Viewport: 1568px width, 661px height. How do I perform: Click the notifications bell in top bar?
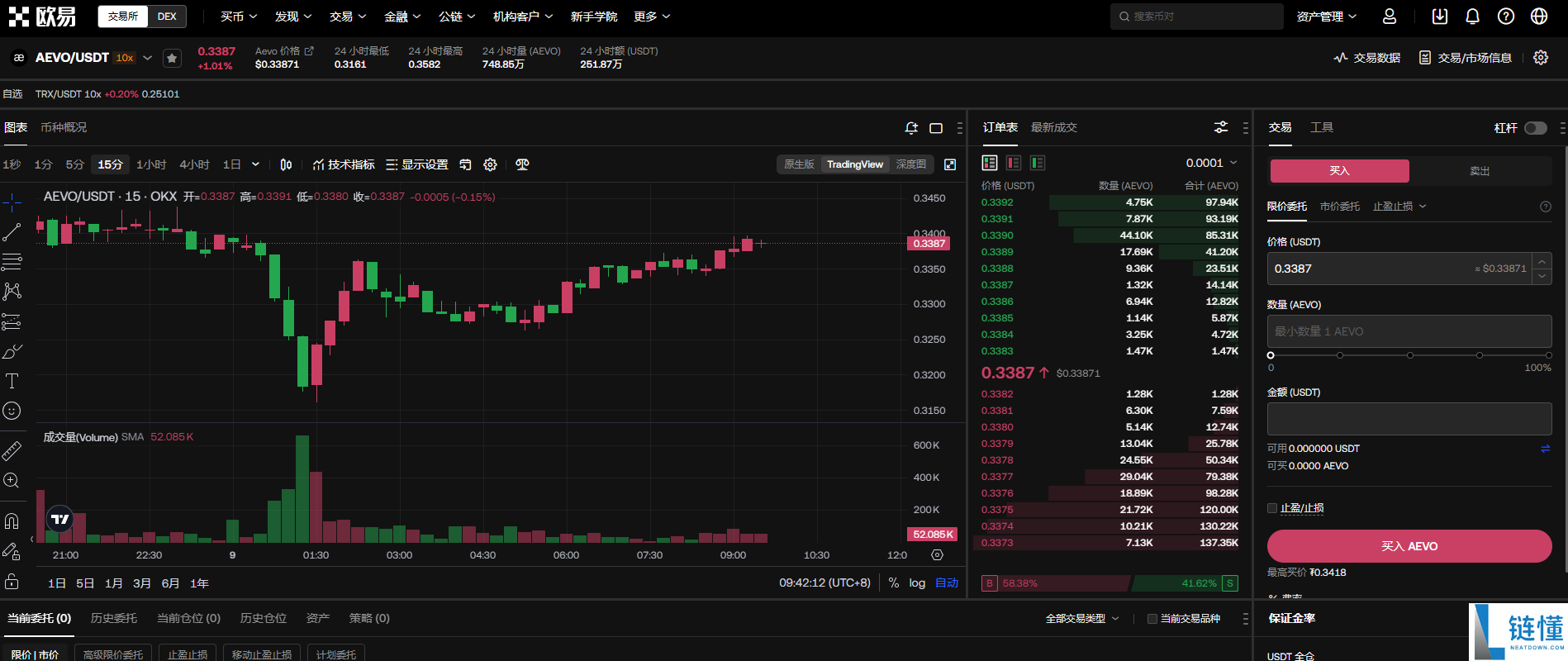[x=1472, y=17]
